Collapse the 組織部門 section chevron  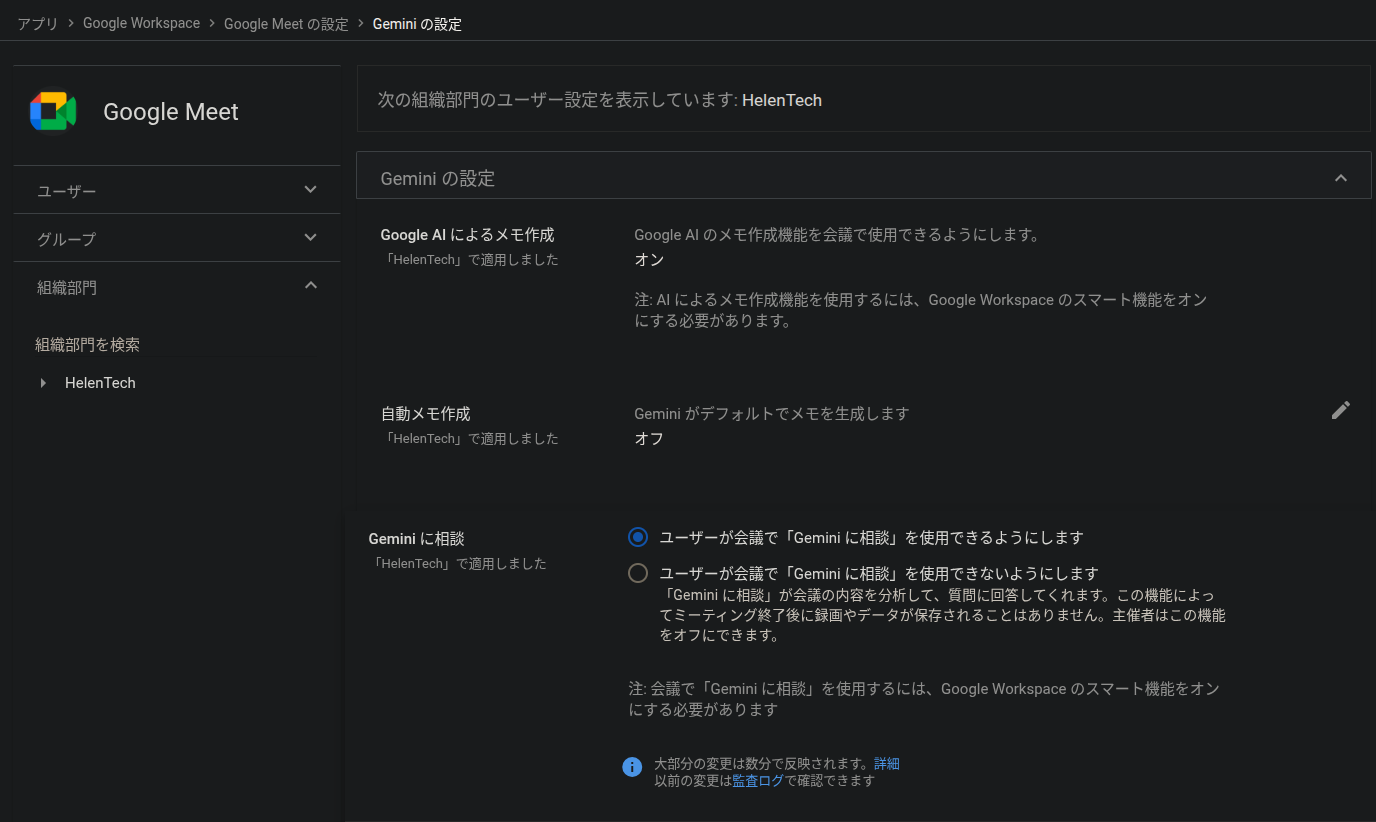coord(311,285)
